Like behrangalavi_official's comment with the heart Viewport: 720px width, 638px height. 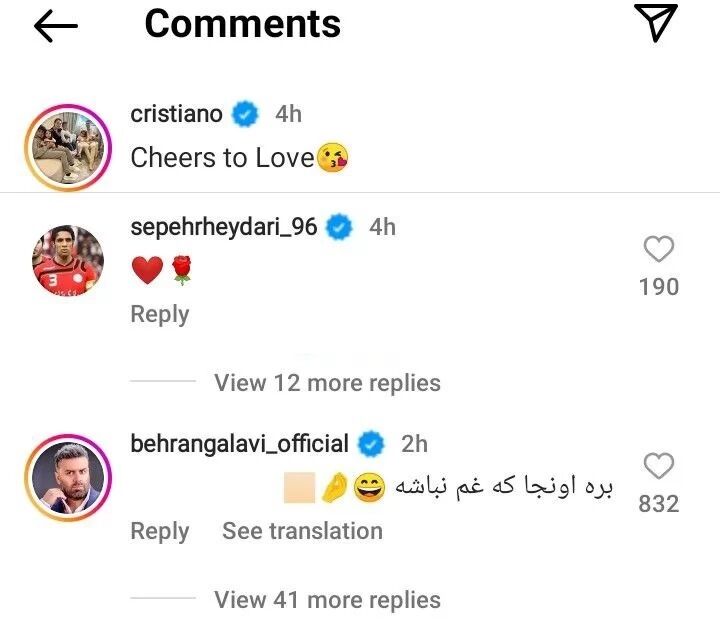(x=658, y=466)
